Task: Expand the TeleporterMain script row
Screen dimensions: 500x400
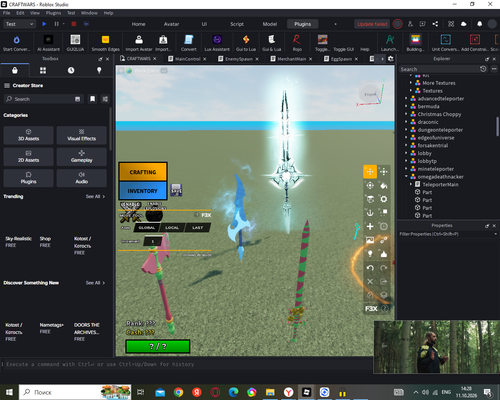Action: click(x=411, y=184)
